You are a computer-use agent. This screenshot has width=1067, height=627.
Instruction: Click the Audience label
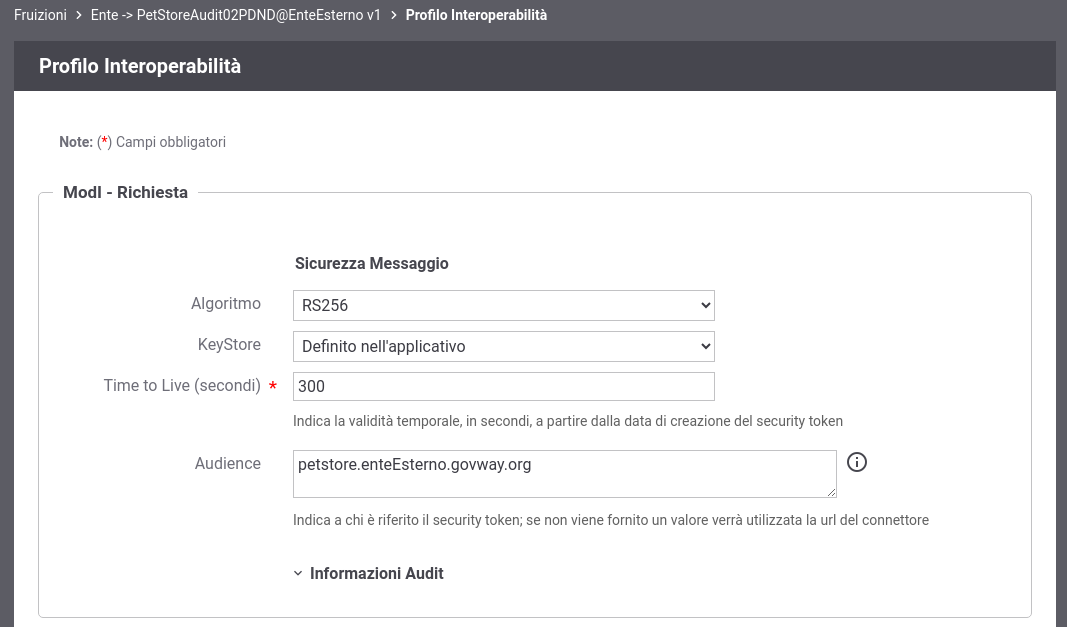(x=228, y=464)
